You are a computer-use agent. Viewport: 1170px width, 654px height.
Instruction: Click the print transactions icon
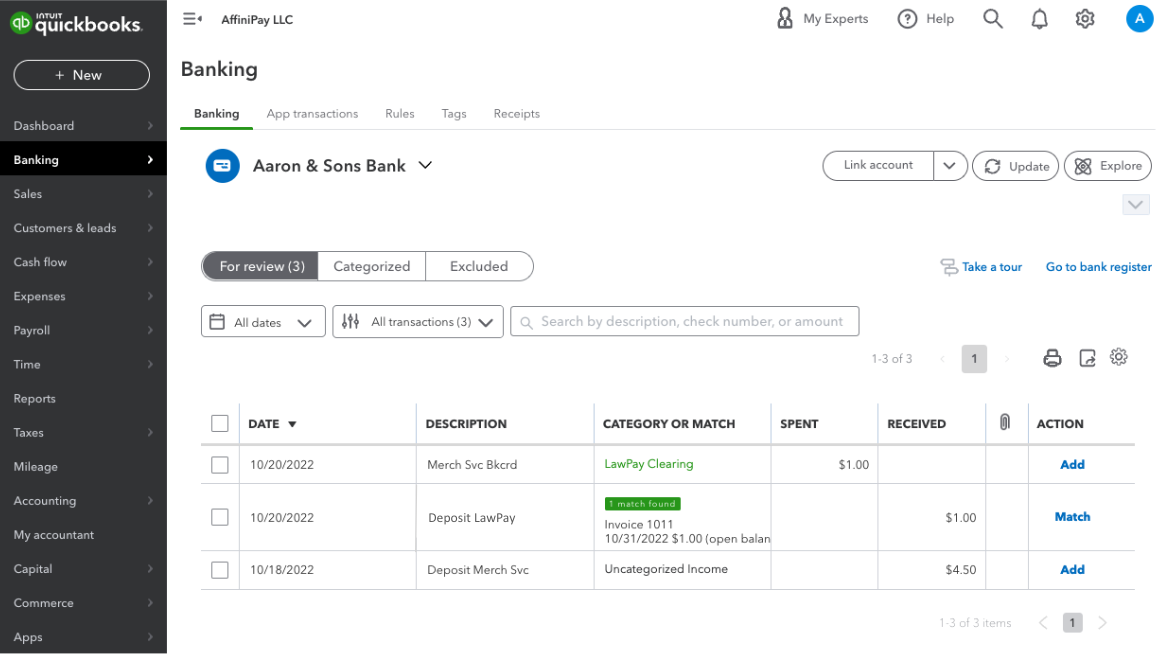point(1052,358)
